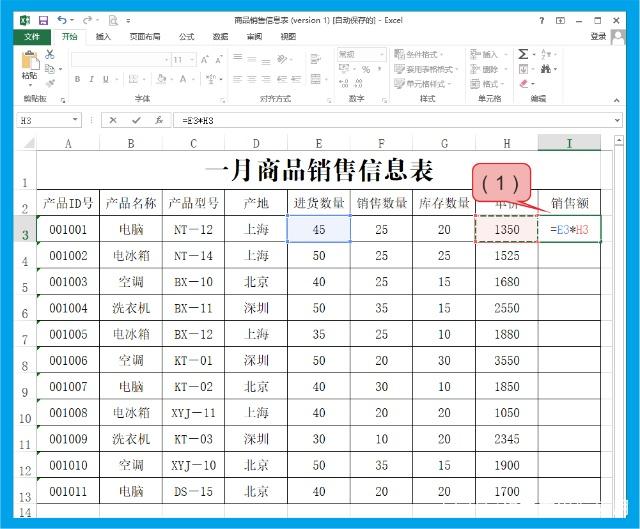The height and width of the screenshot is (529, 640).
Task: Click the Orientation text angle icon
Action: pos(282,59)
